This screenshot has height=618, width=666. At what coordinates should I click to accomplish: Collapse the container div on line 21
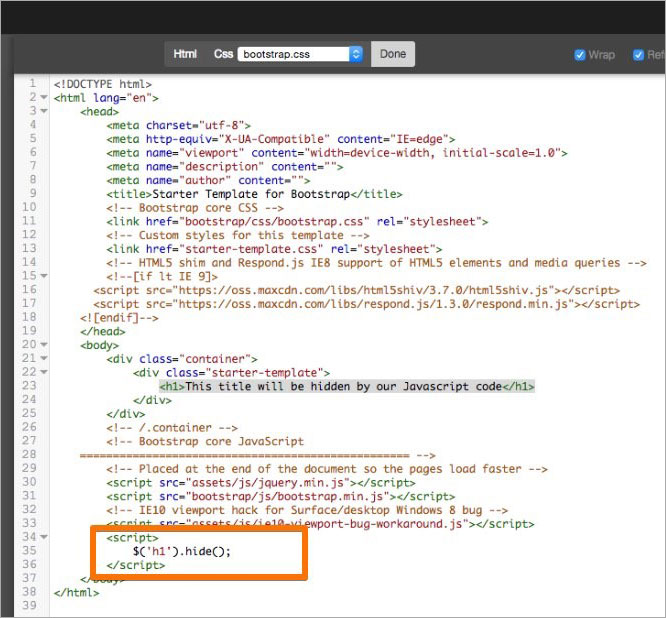click(x=44, y=358)
